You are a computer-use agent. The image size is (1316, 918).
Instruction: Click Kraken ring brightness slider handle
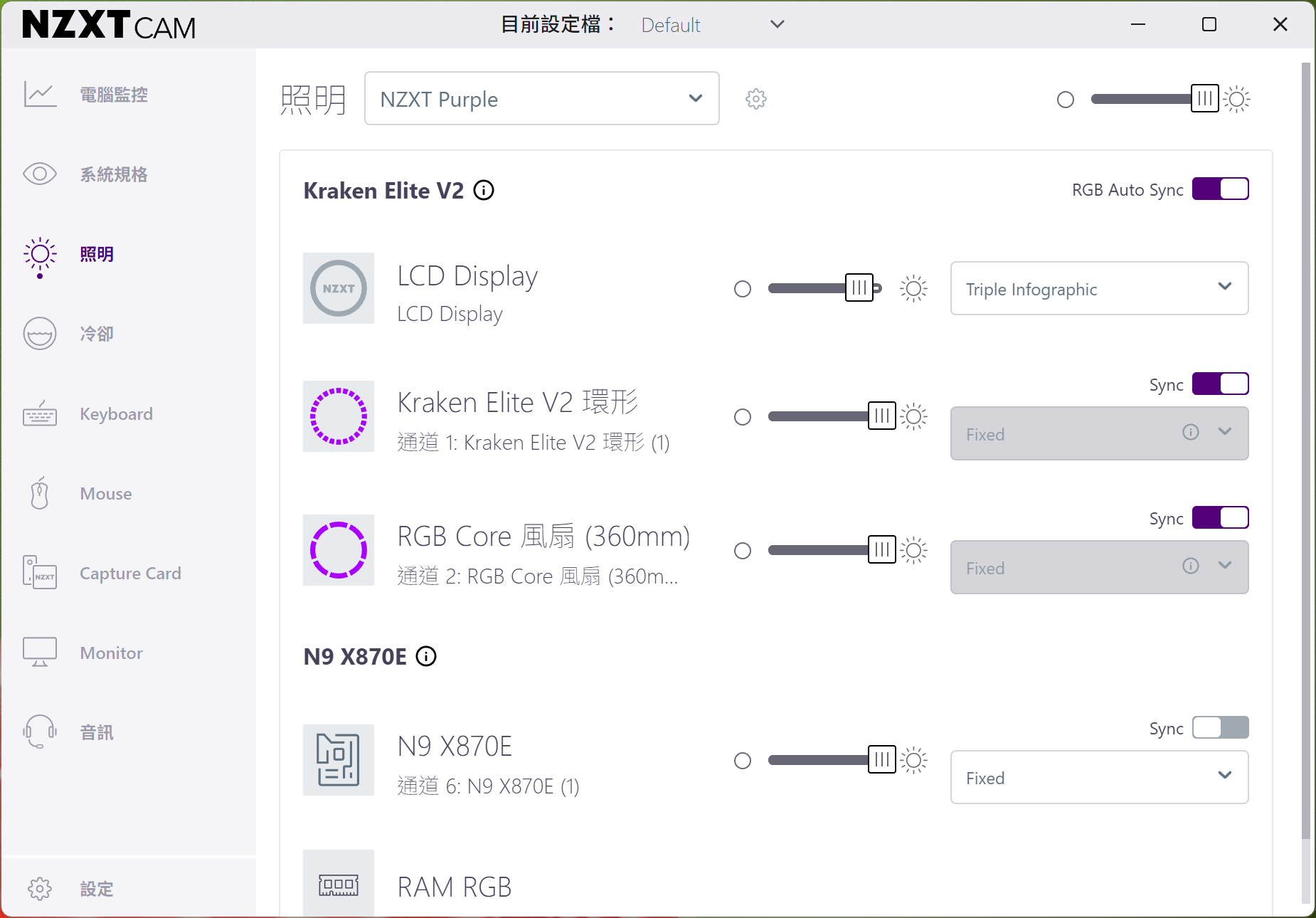coord(882,416)
